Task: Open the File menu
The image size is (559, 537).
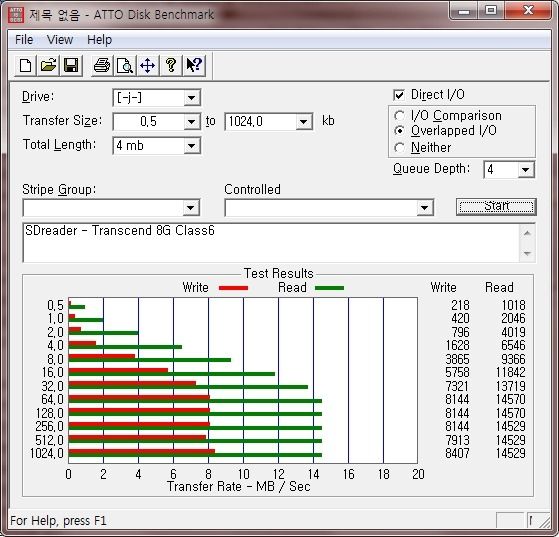Action: pyautogui.click(x=24, y=40)
